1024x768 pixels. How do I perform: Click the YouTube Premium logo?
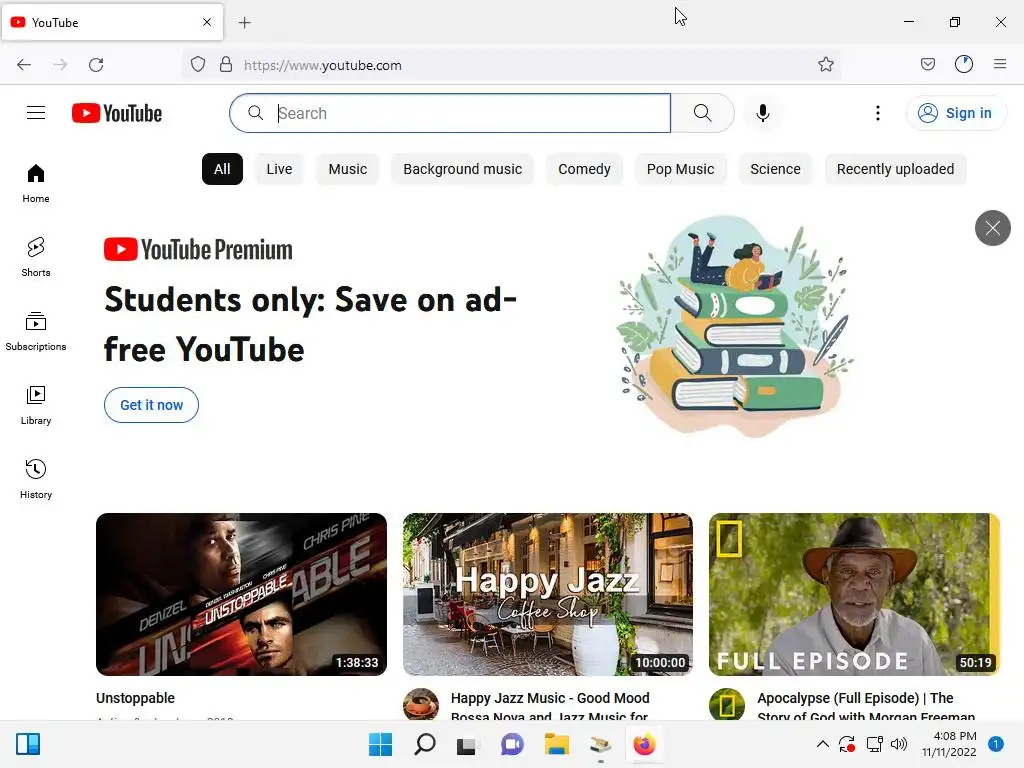click(198, 249)
